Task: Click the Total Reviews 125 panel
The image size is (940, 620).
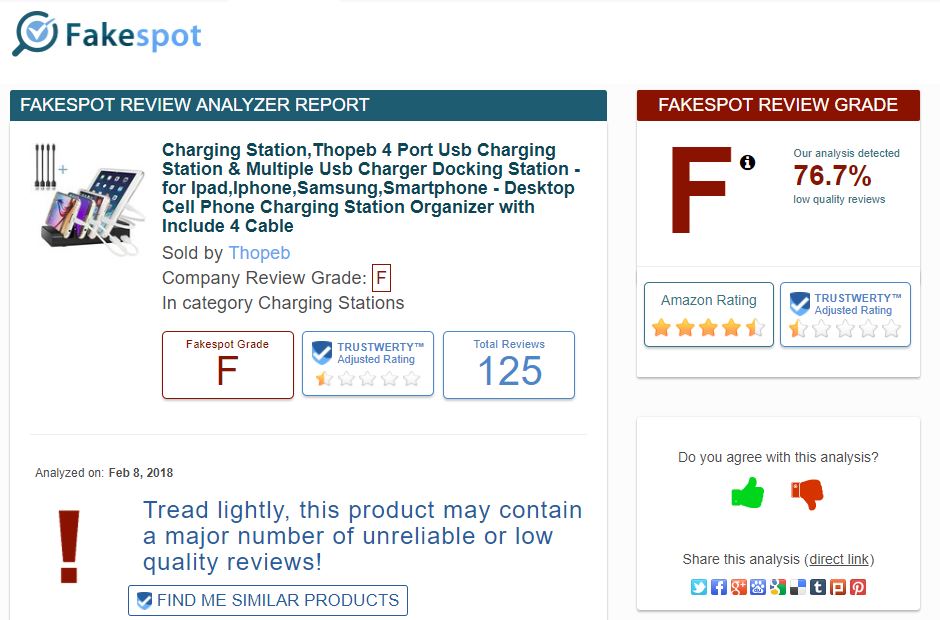Action: (x=509, y=365)
